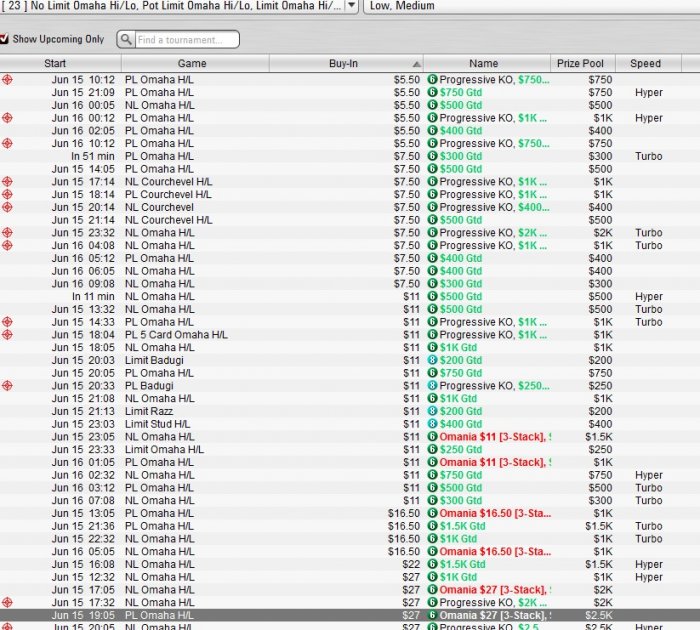700x630 pixels.
Task: Click Turbo speed for Jun 15 22:32 tournament
Action: (649, 538)
